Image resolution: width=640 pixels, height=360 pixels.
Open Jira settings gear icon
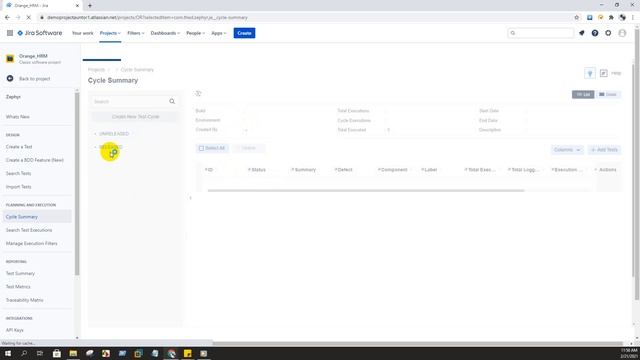[x=608, y=33]
